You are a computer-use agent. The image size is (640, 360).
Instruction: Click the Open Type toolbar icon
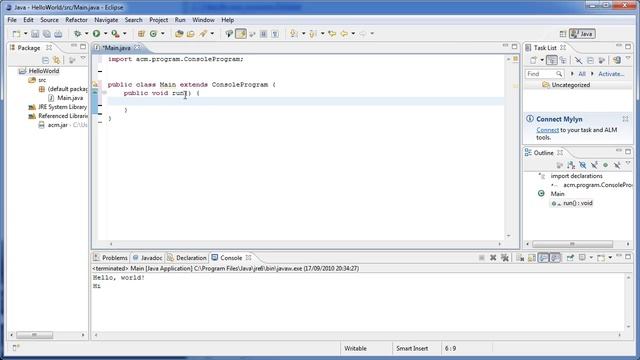pyautogui.click(x=179, y=34)
